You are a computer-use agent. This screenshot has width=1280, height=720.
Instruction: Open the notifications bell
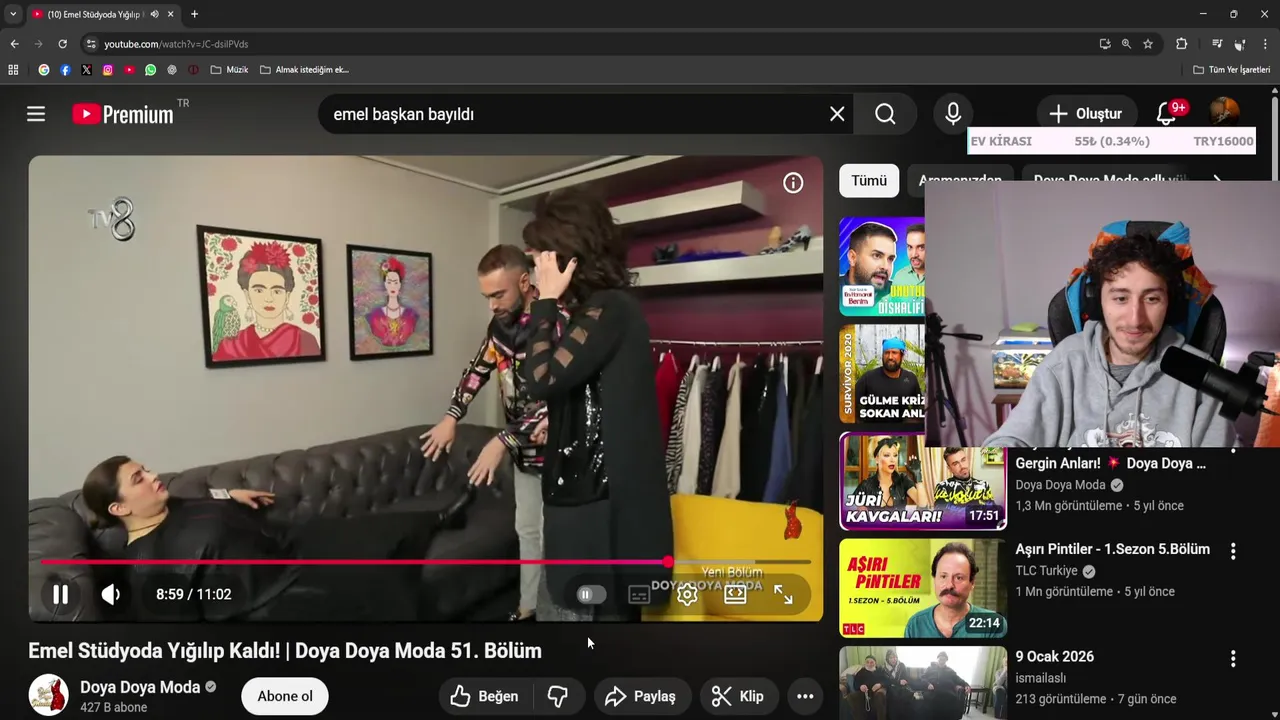coord(1166,114)
